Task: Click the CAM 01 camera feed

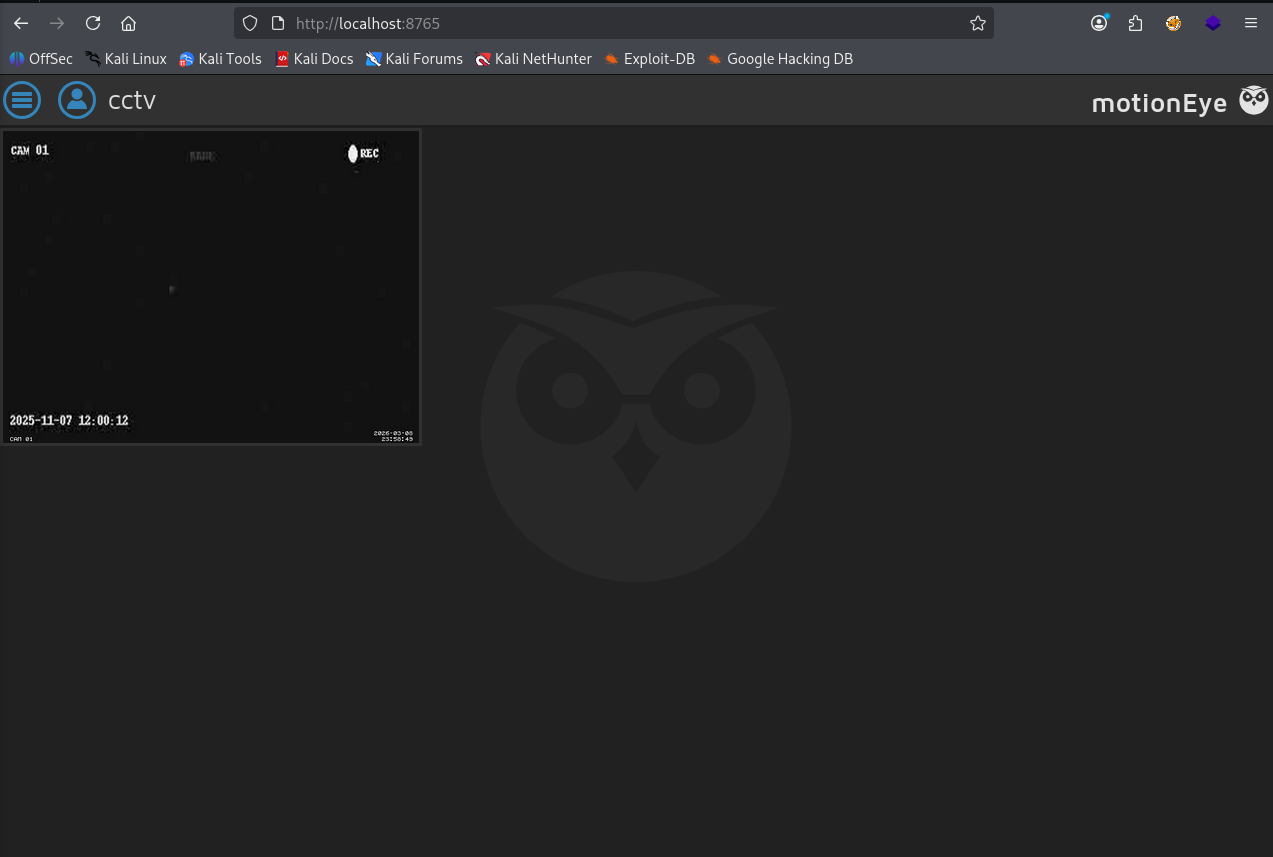Action: (211, 287)
